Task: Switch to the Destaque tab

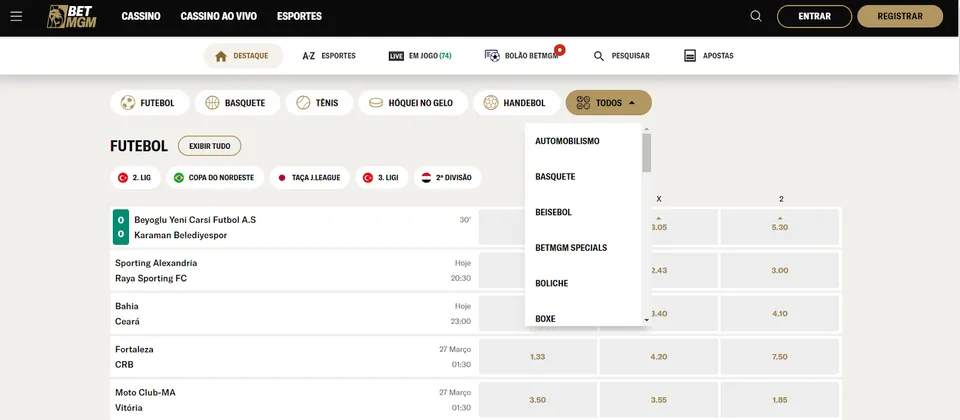Action: point(242,56)
